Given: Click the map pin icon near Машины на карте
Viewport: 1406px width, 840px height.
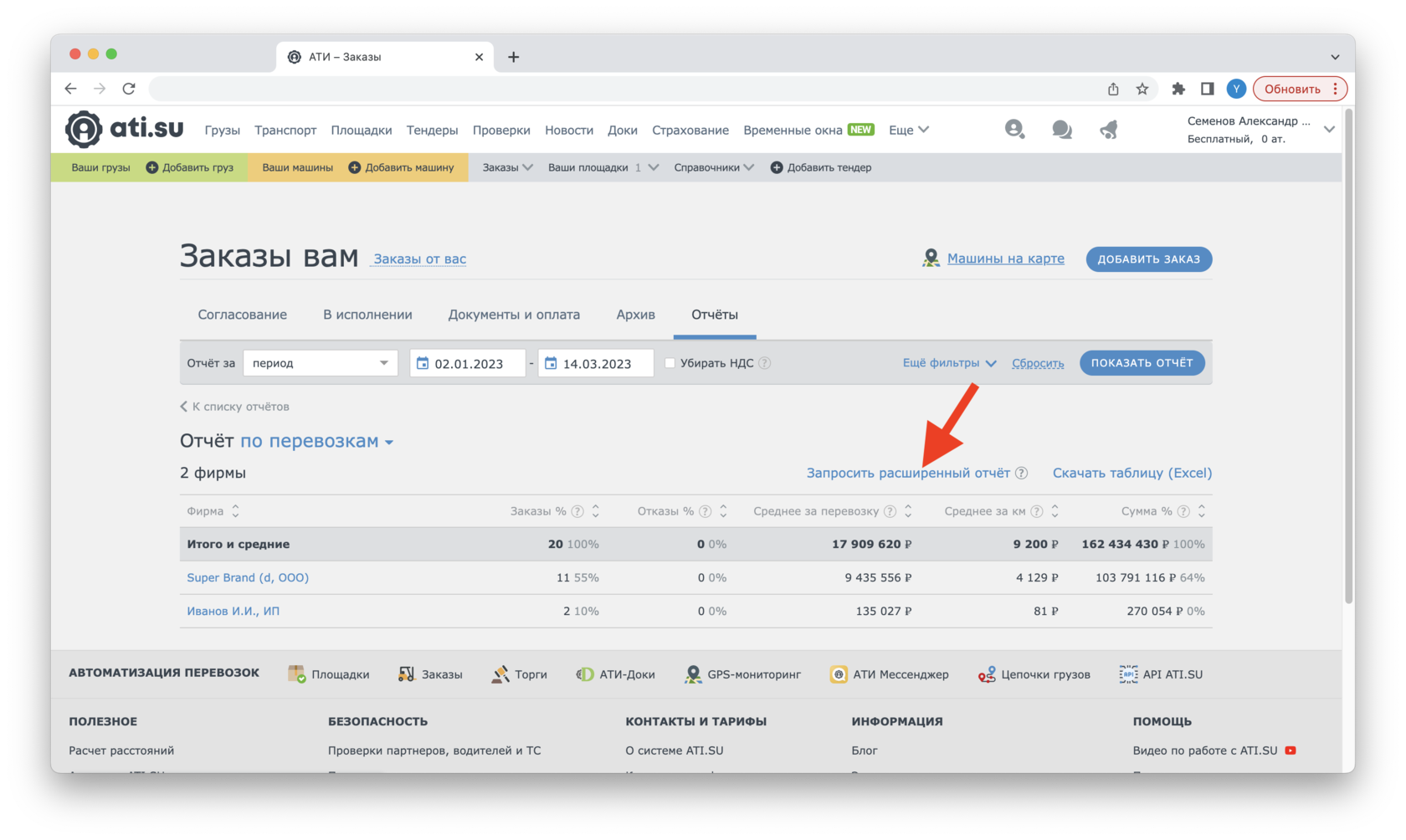Looking at the screenshot, I should click(x=931, y=259).
